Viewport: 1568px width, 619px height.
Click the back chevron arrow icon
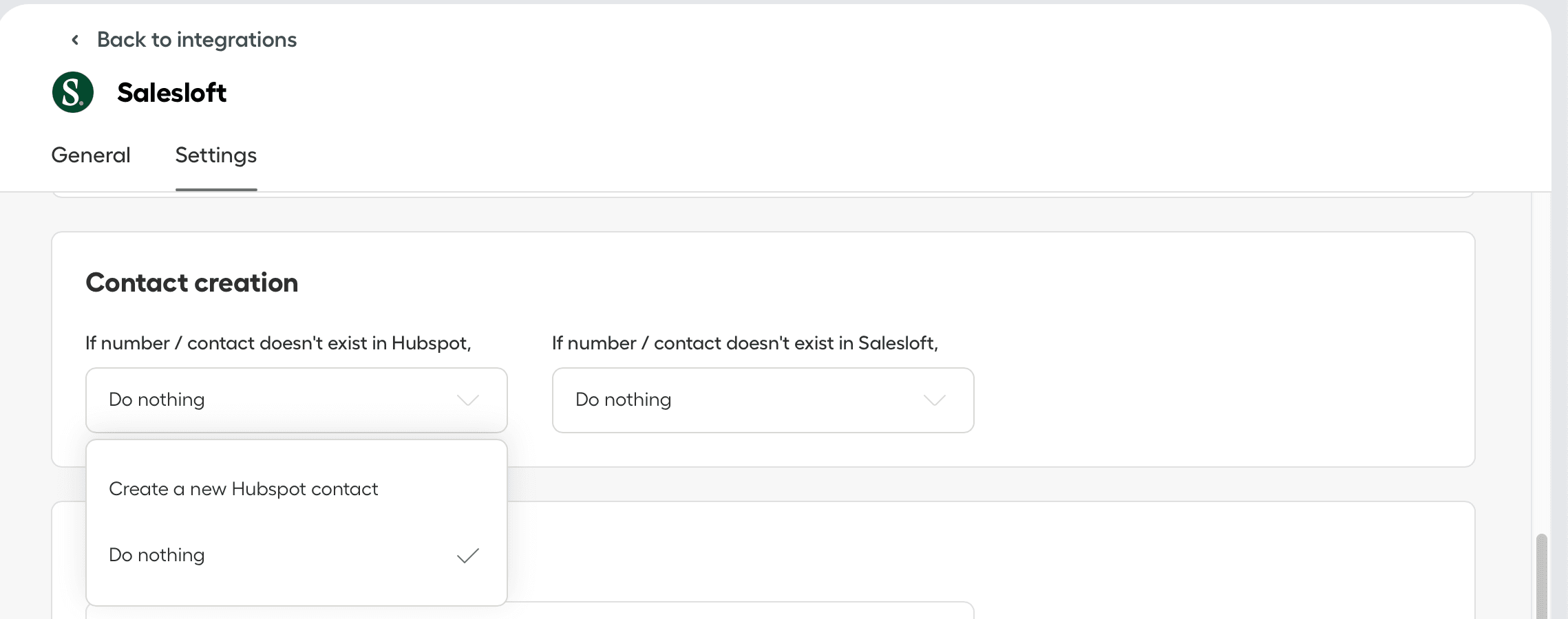75,40
